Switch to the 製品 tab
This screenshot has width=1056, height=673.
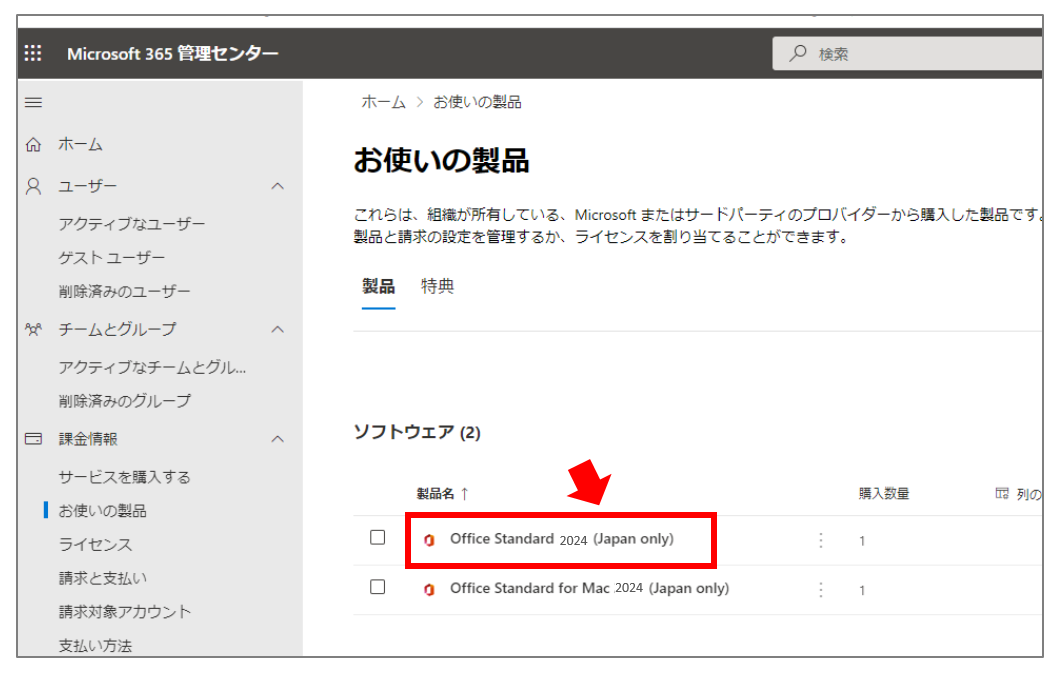point(378,286)
